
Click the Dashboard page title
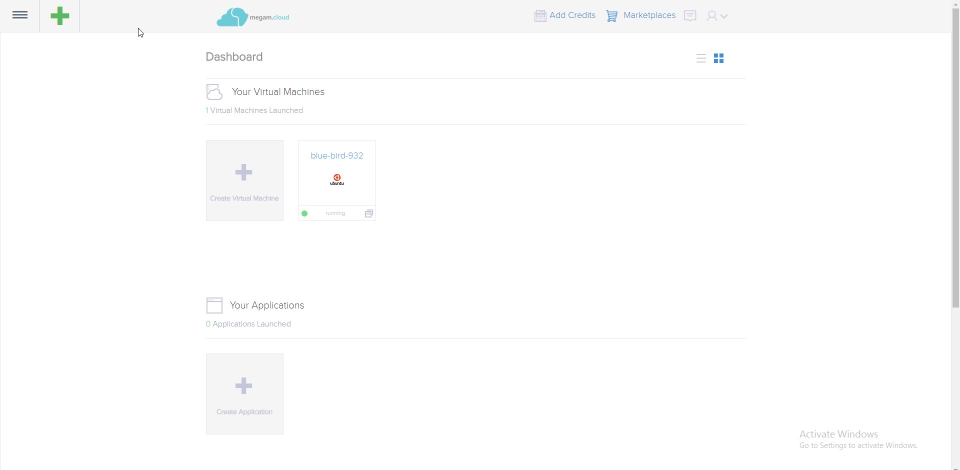234,57
